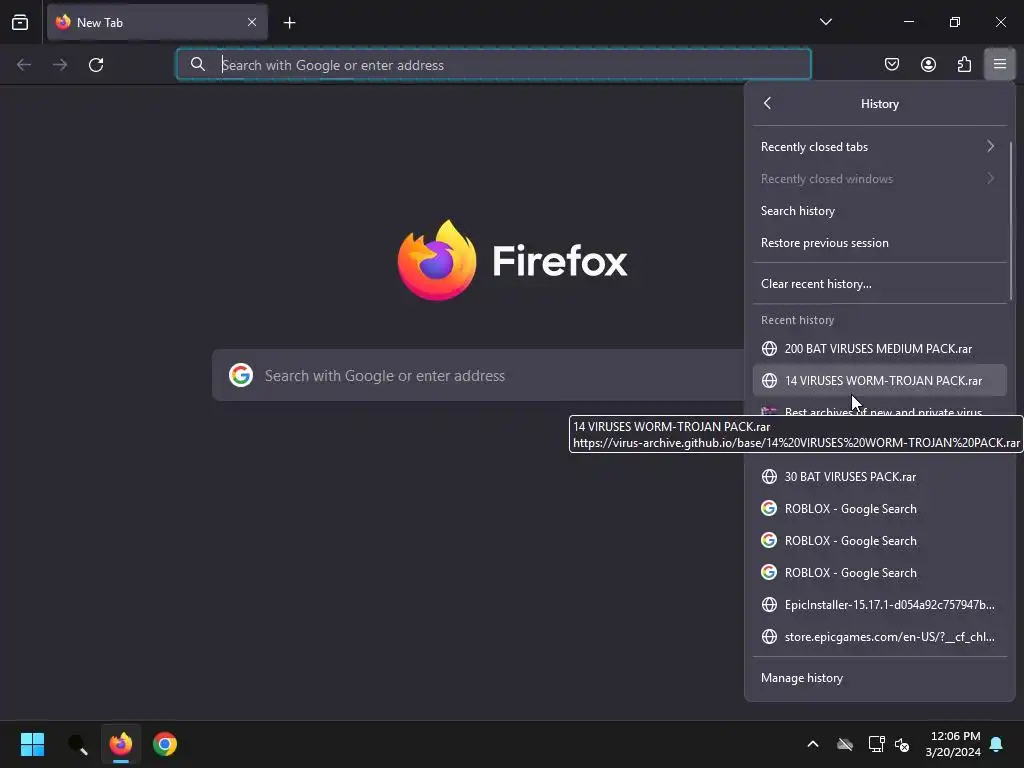Reload the current page
The width and height of the screenshot is (1024, 768).
point(96,65)
